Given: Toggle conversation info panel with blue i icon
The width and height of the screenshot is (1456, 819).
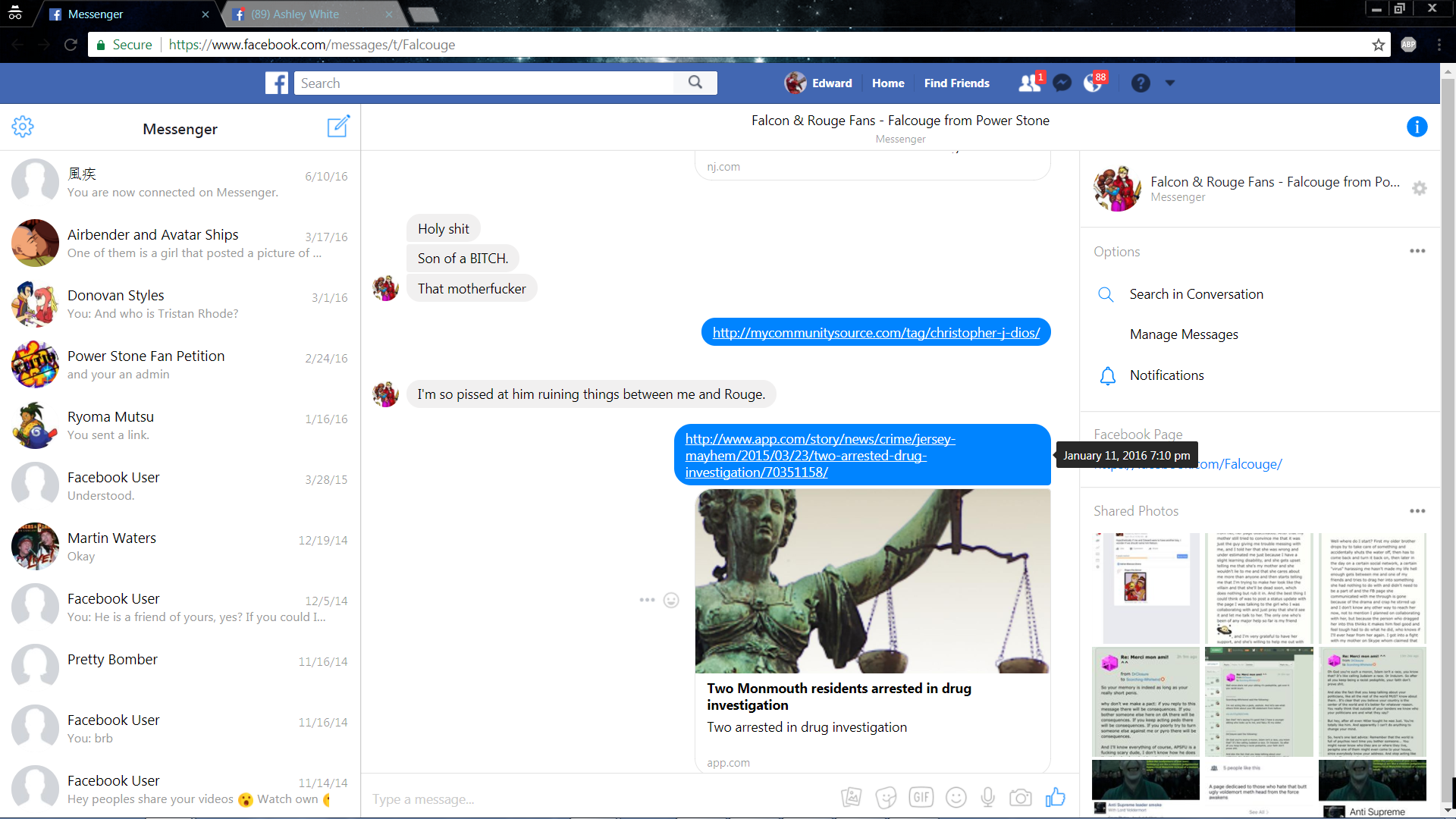Looking at the screenshot, I should point(1417,127).
